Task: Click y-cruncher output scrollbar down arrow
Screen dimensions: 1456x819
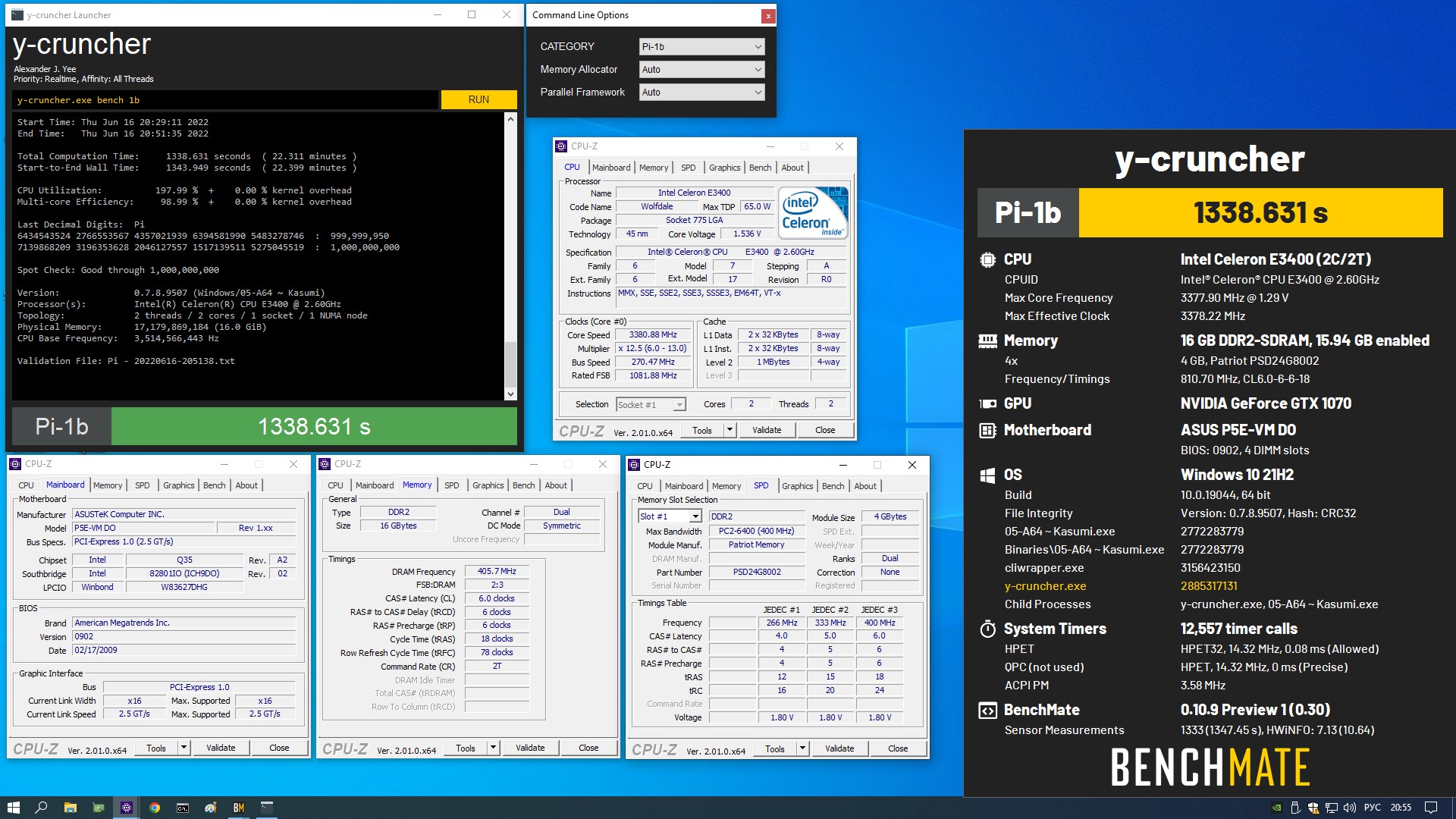Action: pyautogui.click(x=510, y=394)
